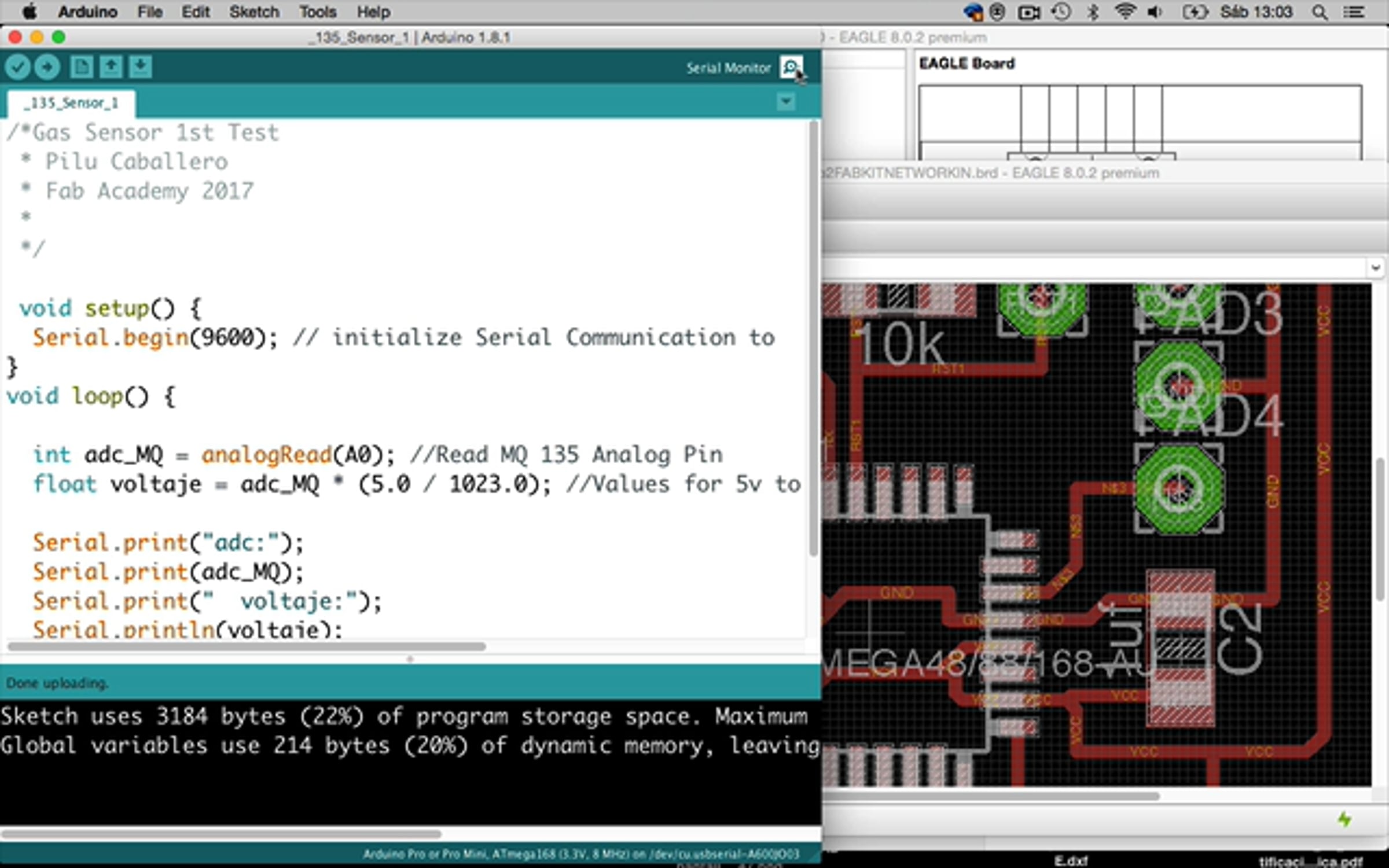
Task: Open the Sketch menu
Action: pyautogui.click(x=254, y=12)
